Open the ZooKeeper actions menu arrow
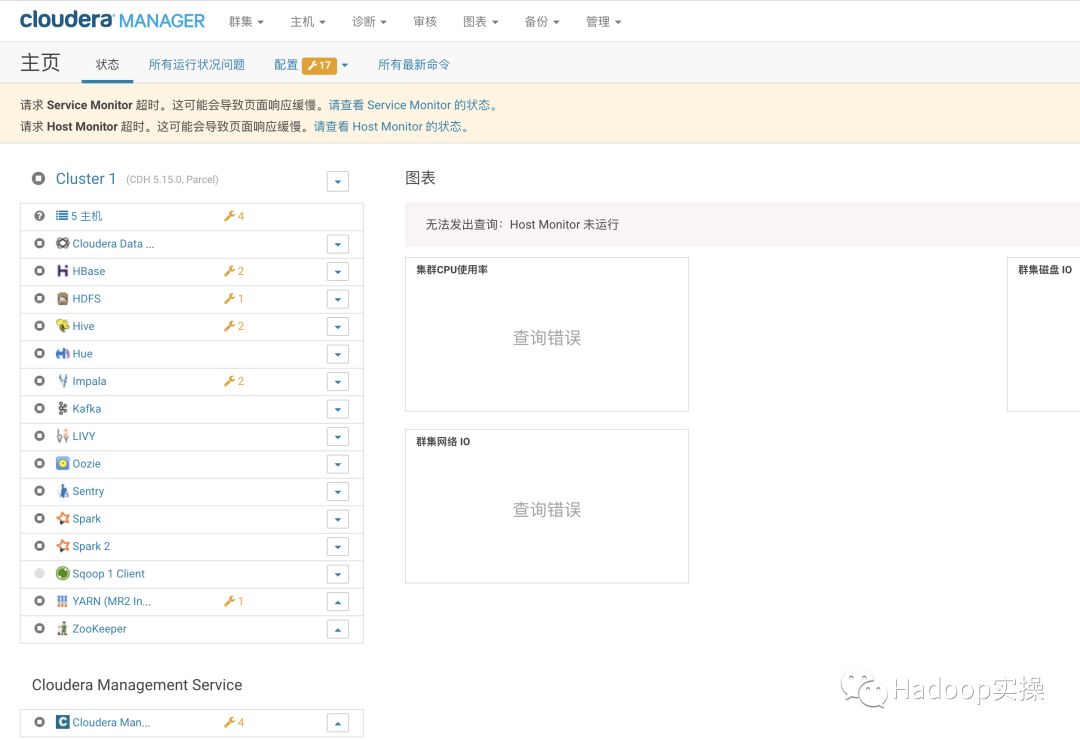 tap(338, 629)
